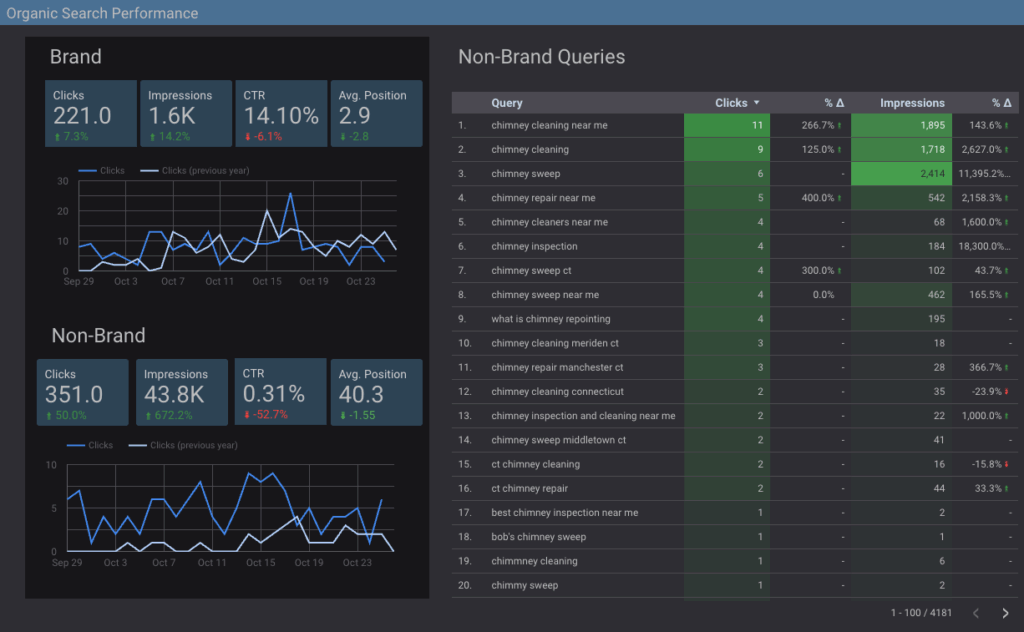The image size is (1024, 632).
Task: Sort table by Impressions column header
Action: tap(911, 103)
